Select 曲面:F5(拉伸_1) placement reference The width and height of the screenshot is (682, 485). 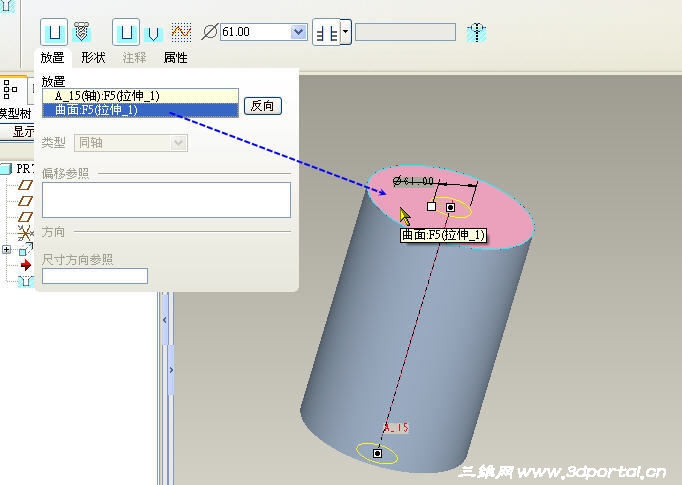click(x=140, y=110)
